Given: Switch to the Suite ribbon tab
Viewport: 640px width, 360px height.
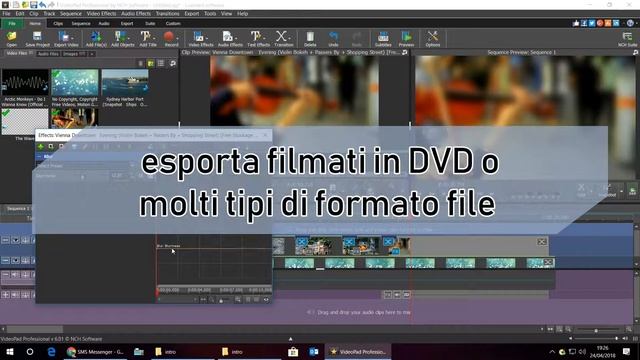Looking at the screenshot, I should (x=150, y=24).
